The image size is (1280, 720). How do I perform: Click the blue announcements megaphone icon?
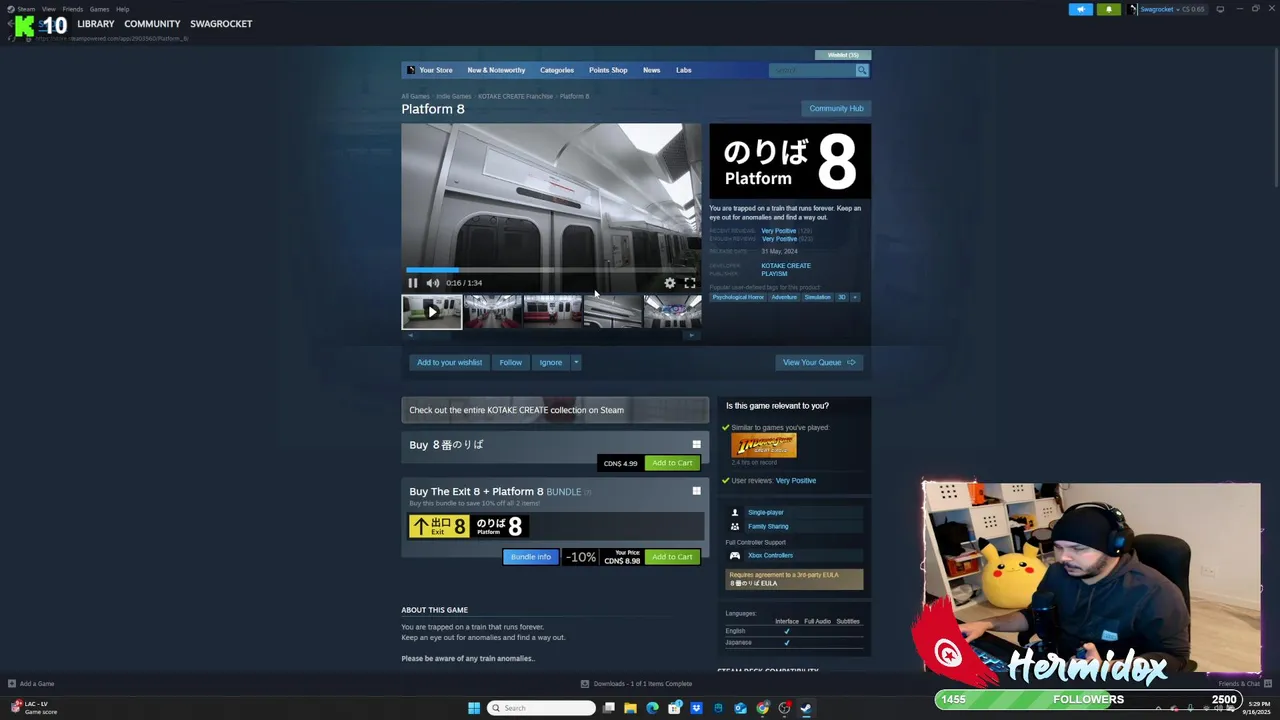1081,9
